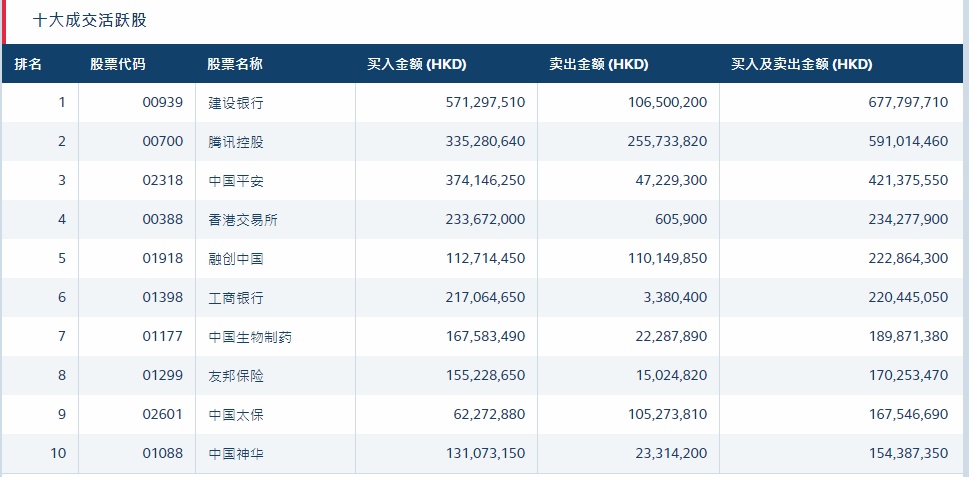Click total amount 421,375,550
The height and width of the screenshot is (477, 969).
click(908, 180)
